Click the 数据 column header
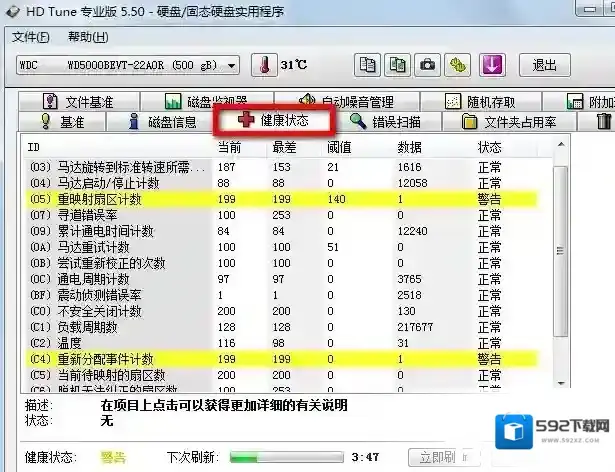 409,147
